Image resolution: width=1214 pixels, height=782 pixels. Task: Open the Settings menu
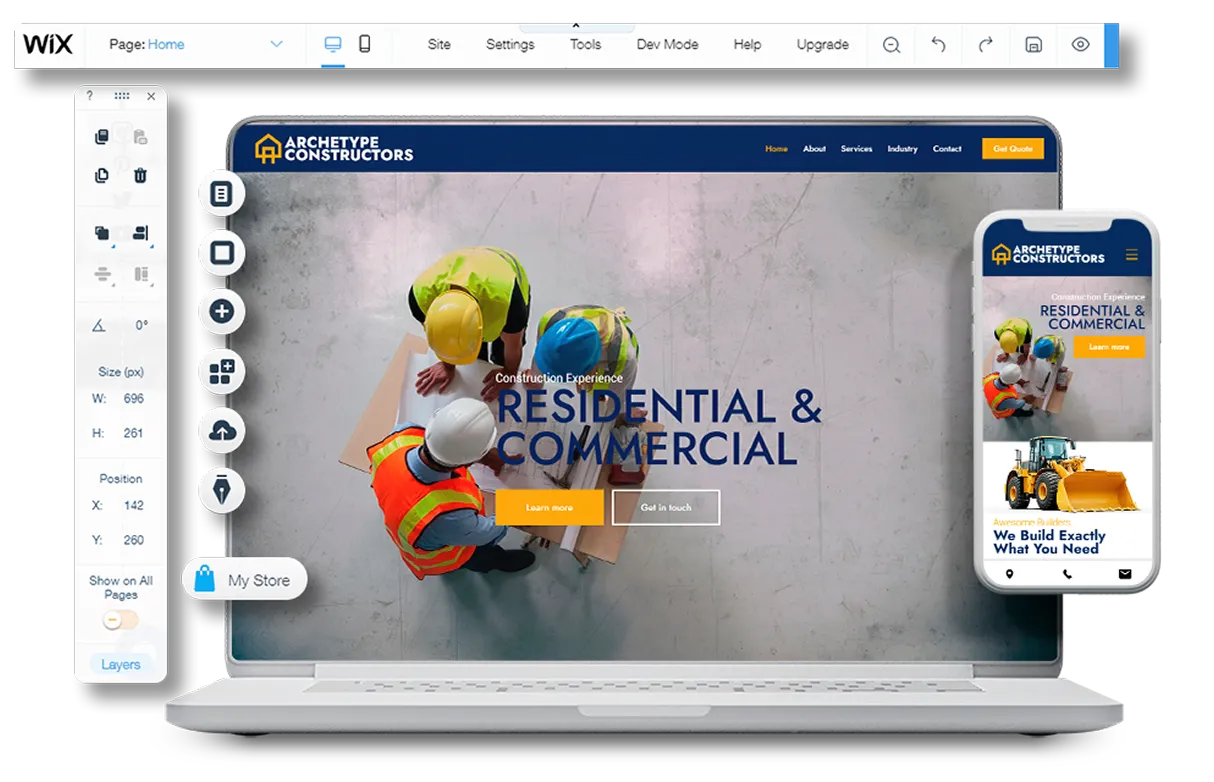tap(510, 44)
